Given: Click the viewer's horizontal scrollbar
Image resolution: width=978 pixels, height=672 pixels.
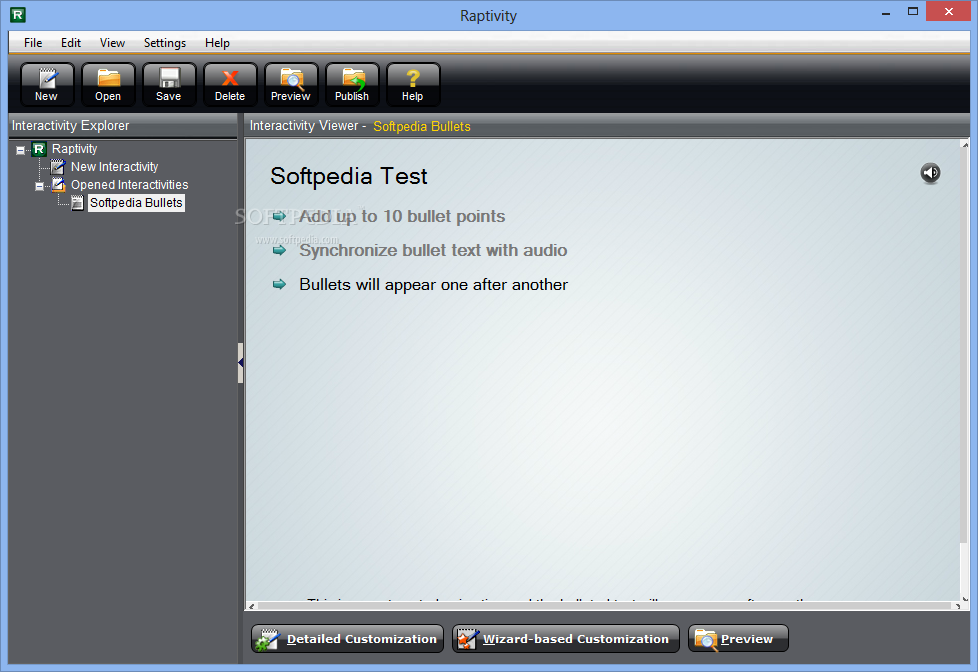Looking at the screenshot, I should 604,606.
